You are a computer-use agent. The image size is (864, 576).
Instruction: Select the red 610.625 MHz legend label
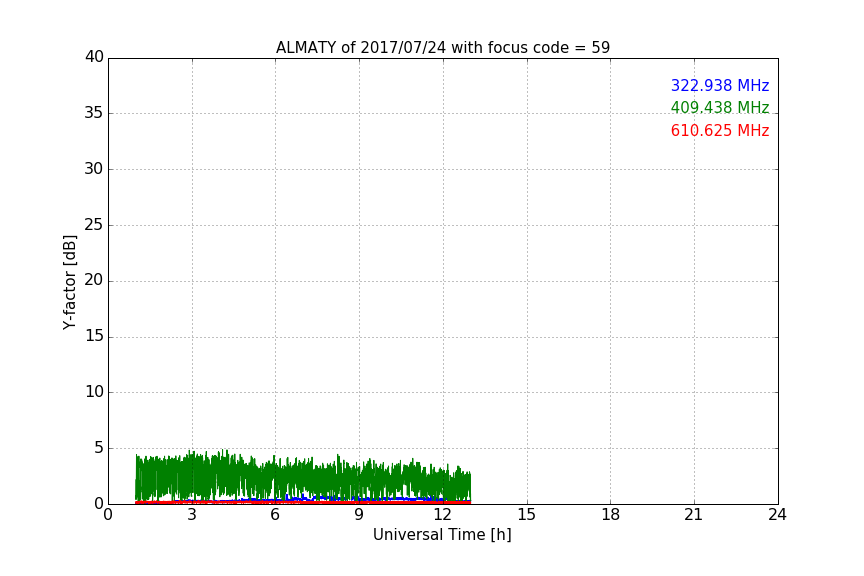pos(720,131)
